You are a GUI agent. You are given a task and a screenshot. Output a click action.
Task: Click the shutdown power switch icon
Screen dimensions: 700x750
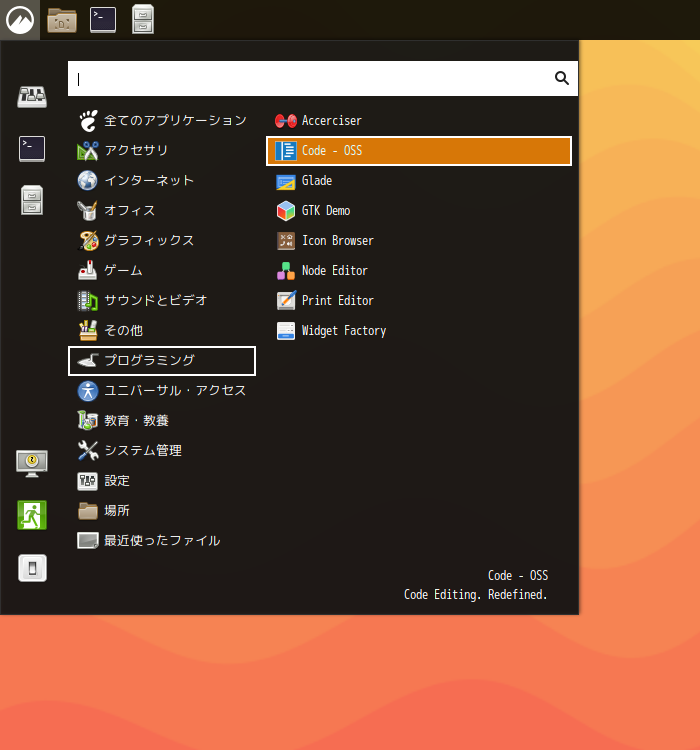tap(32, 568)
